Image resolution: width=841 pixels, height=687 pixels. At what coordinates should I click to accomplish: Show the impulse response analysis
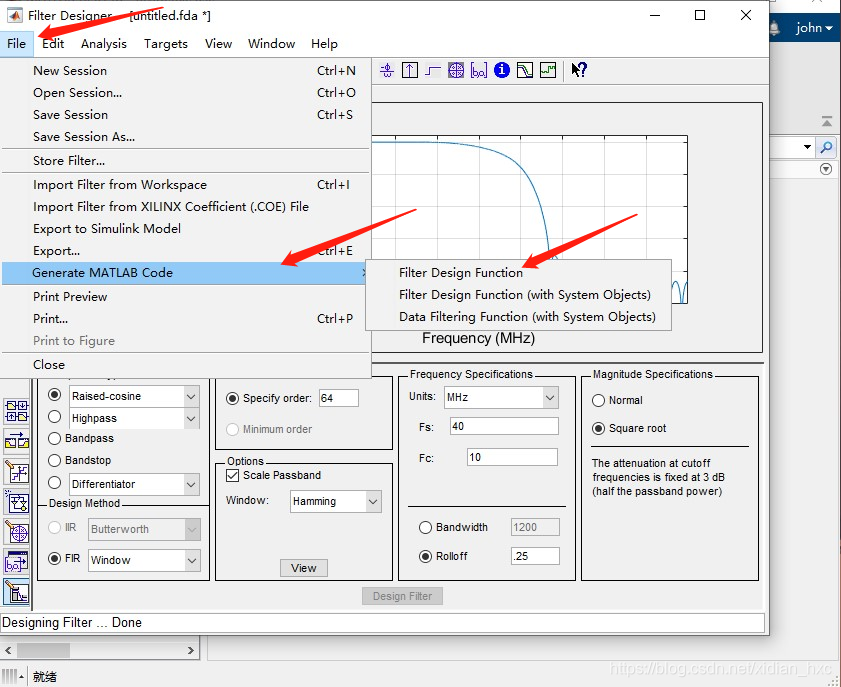pos(410,70)
